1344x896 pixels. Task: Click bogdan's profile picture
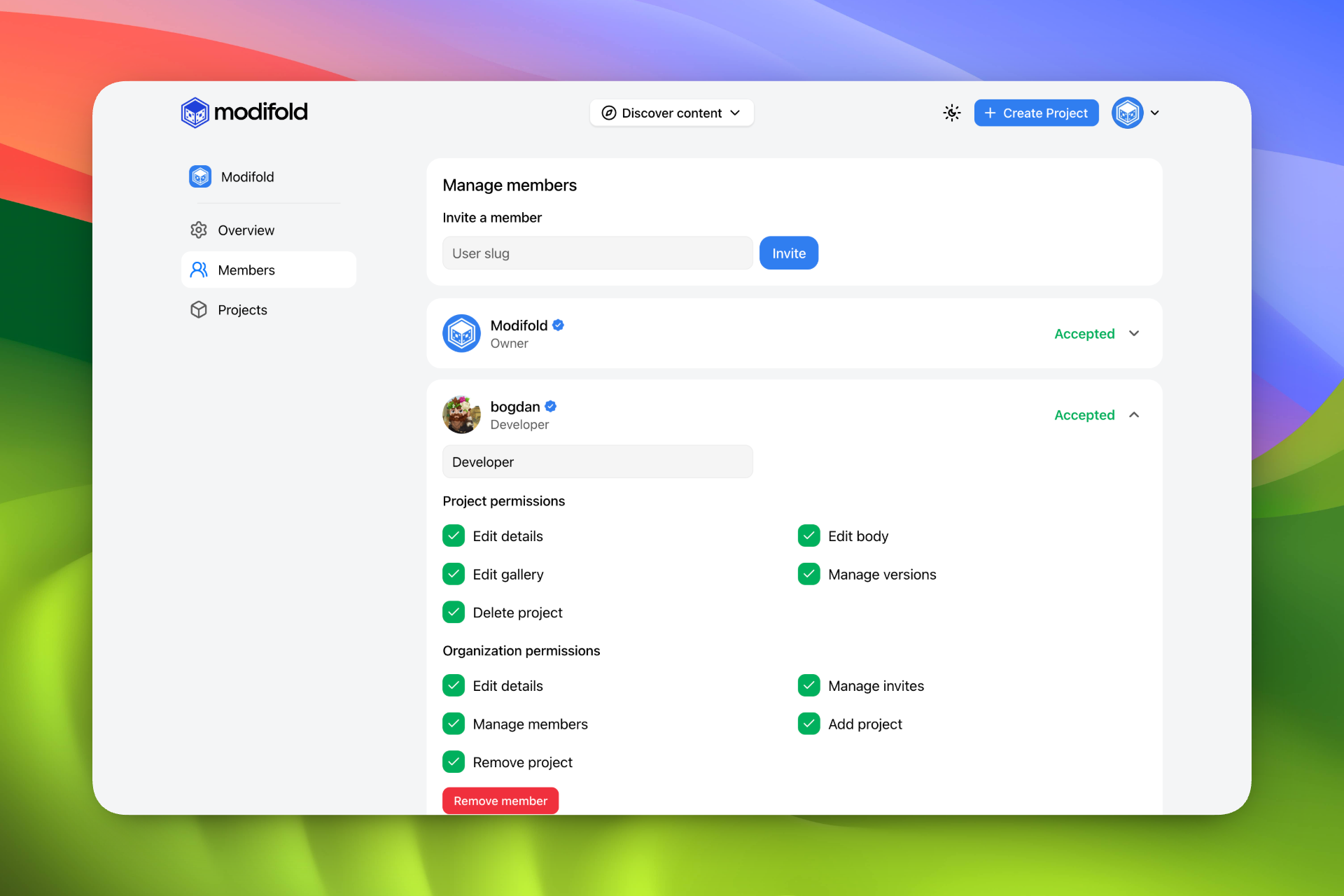click(x=461, y=415)
